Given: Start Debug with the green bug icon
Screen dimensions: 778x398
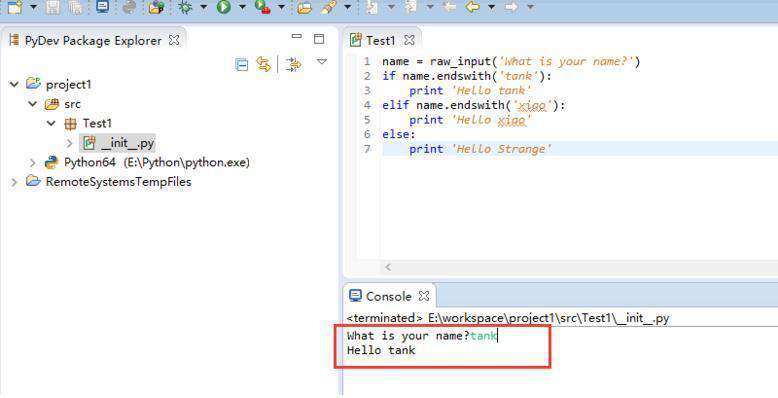Looking at the screenshot, I should click(185, 7).
